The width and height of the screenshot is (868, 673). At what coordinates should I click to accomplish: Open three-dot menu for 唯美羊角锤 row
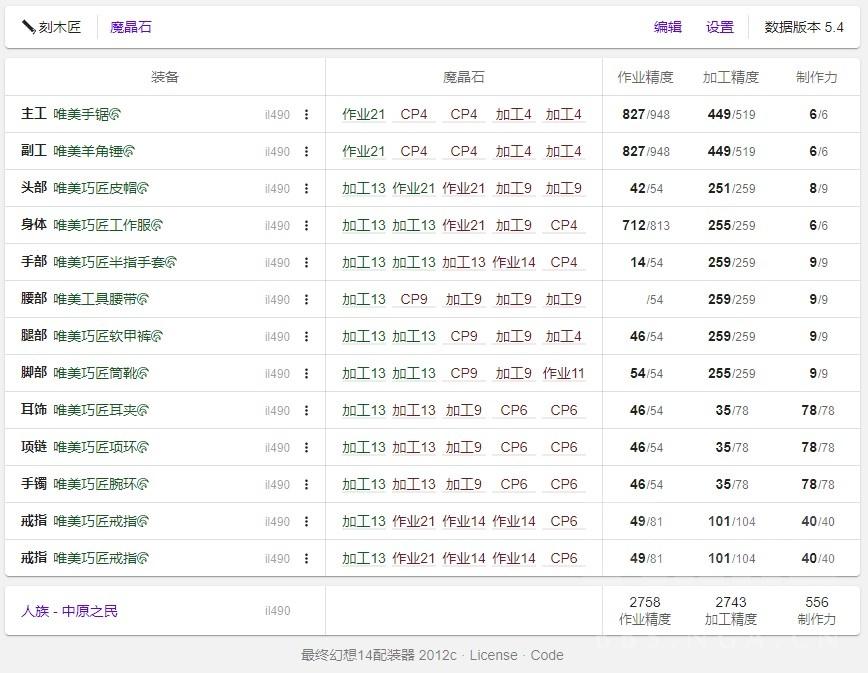pyautogui.click(x=306, y=152)
